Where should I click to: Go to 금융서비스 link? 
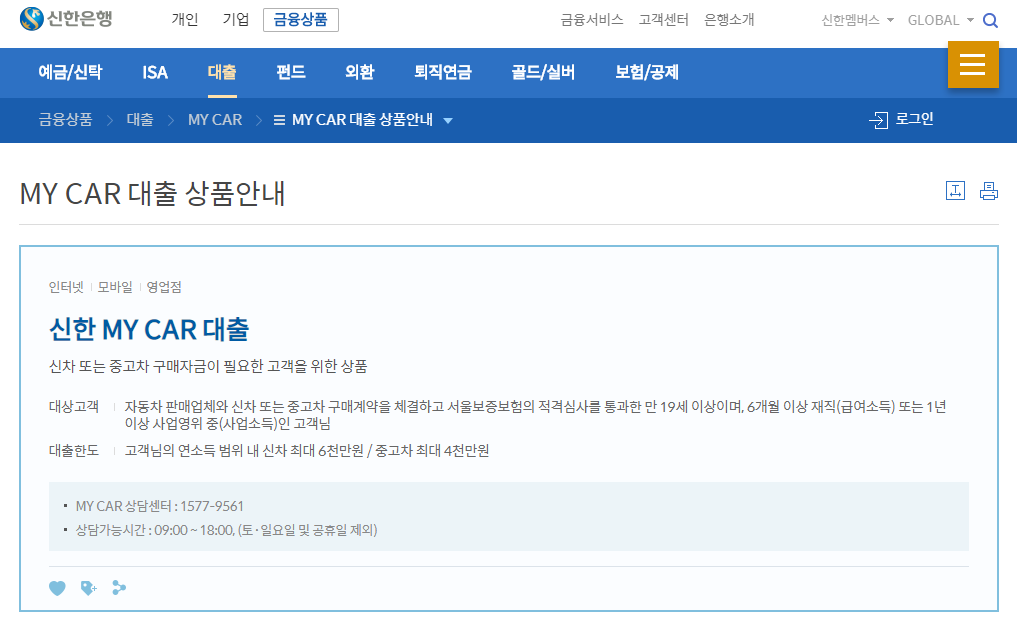[592, 20]
